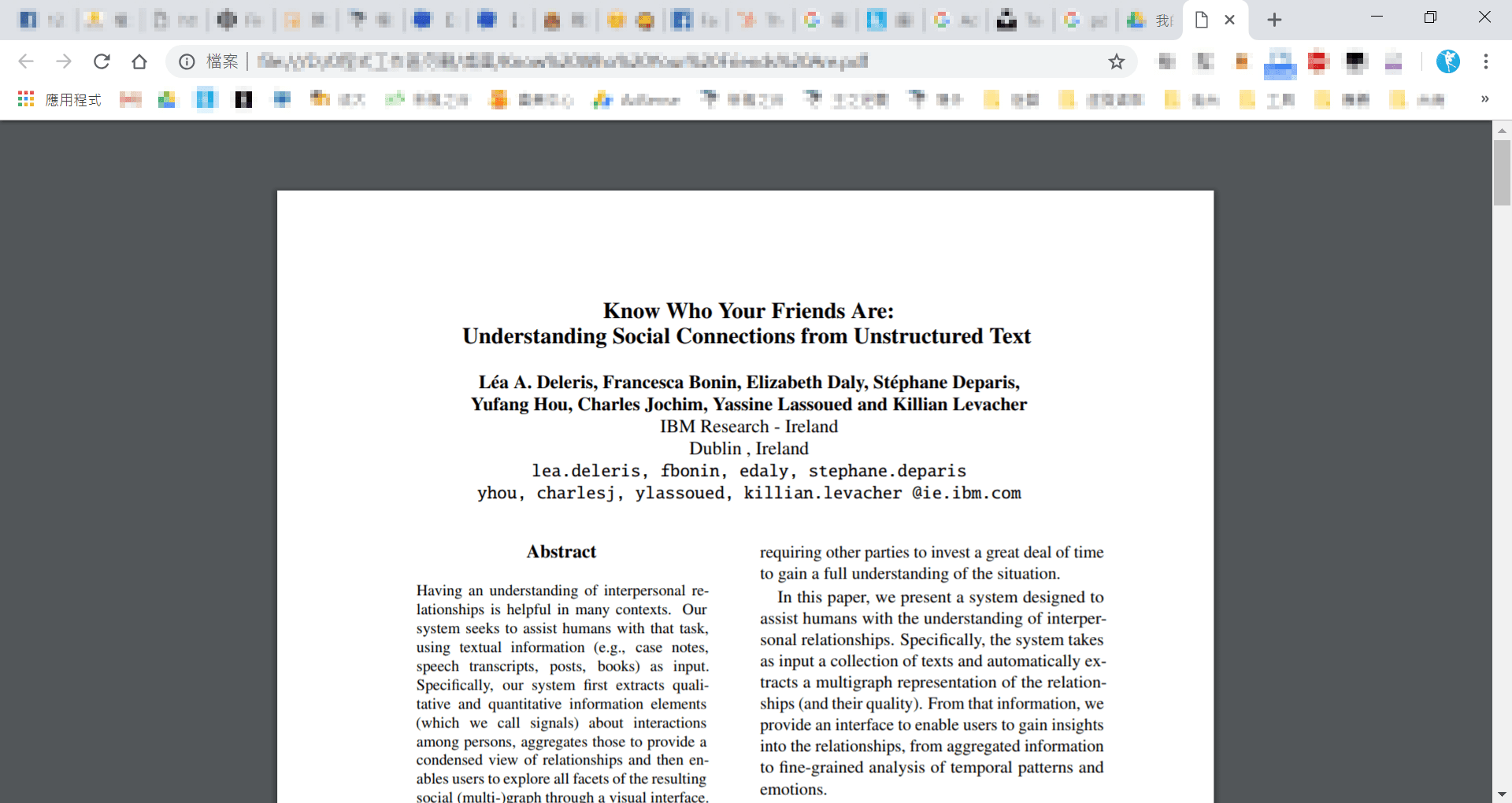
Task: Click the 'Abstract' heading
Action: pyautogui.click(x=561, y=552)
